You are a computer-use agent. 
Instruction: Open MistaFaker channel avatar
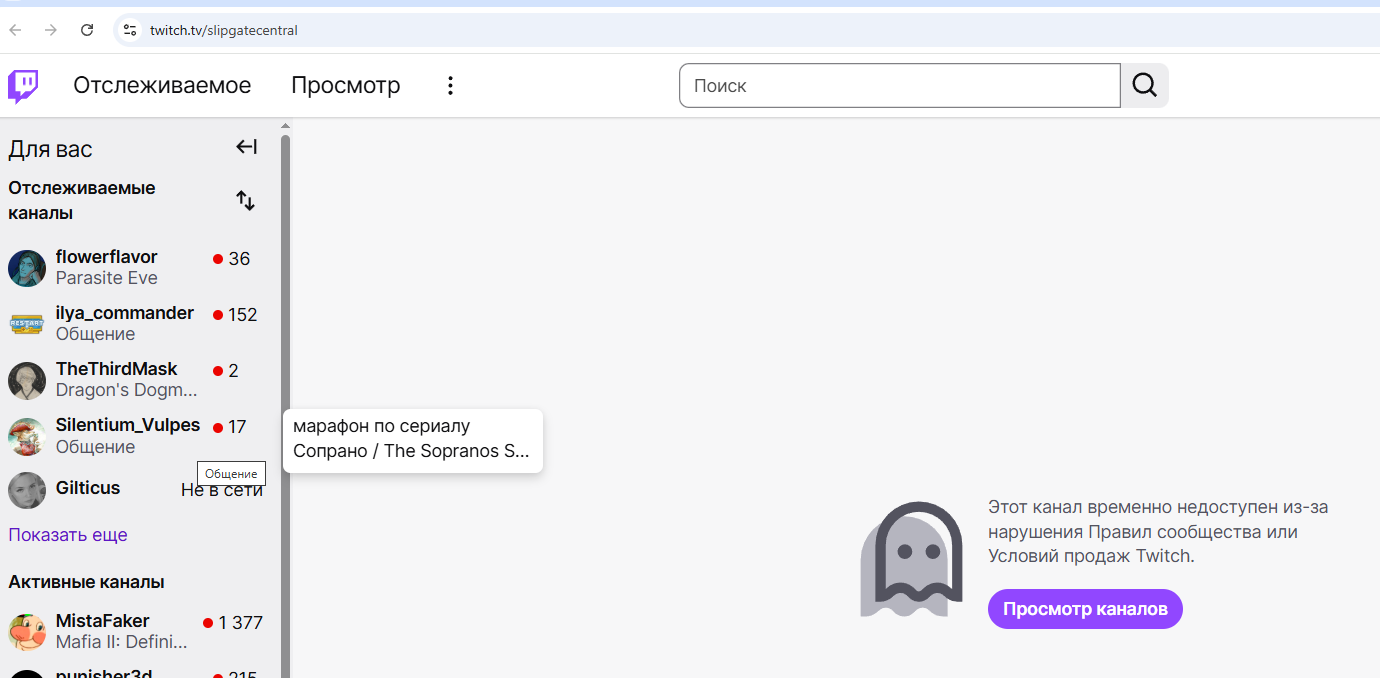[x=27, y=632]
